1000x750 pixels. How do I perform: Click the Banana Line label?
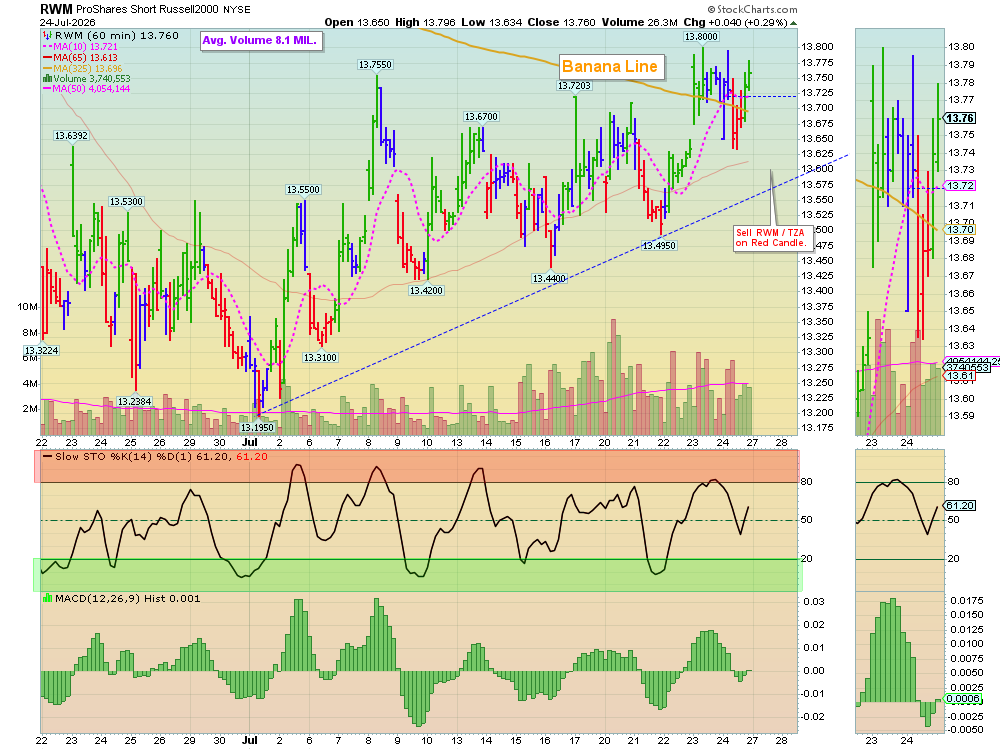pos(610,66)
